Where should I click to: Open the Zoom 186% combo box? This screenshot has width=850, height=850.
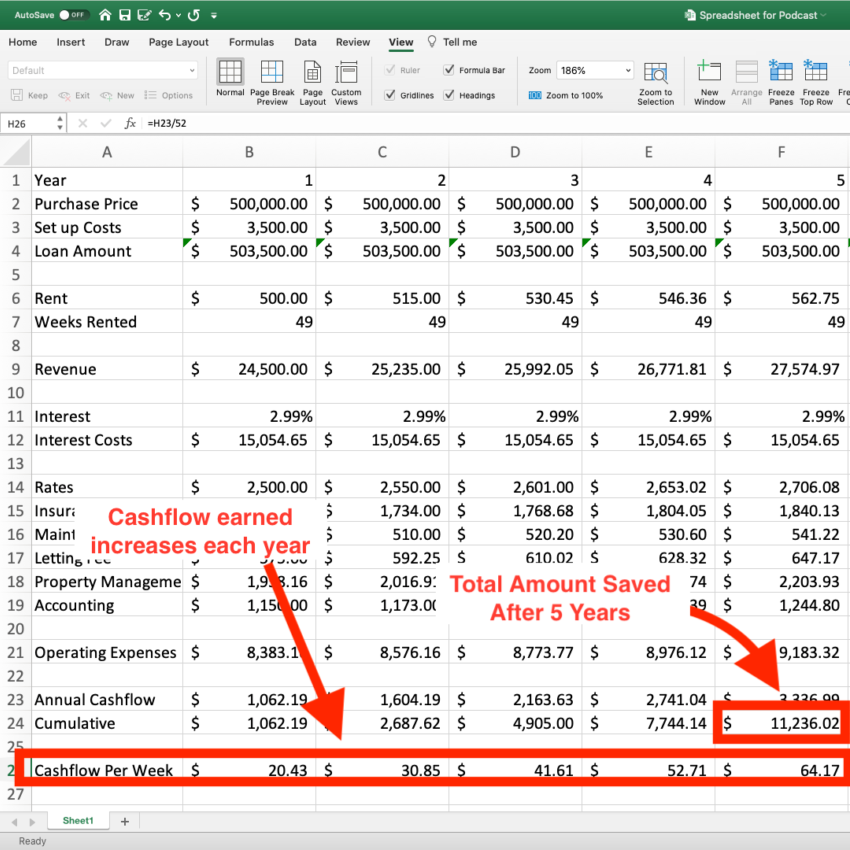pyautogui.click(x=595, y=70)
